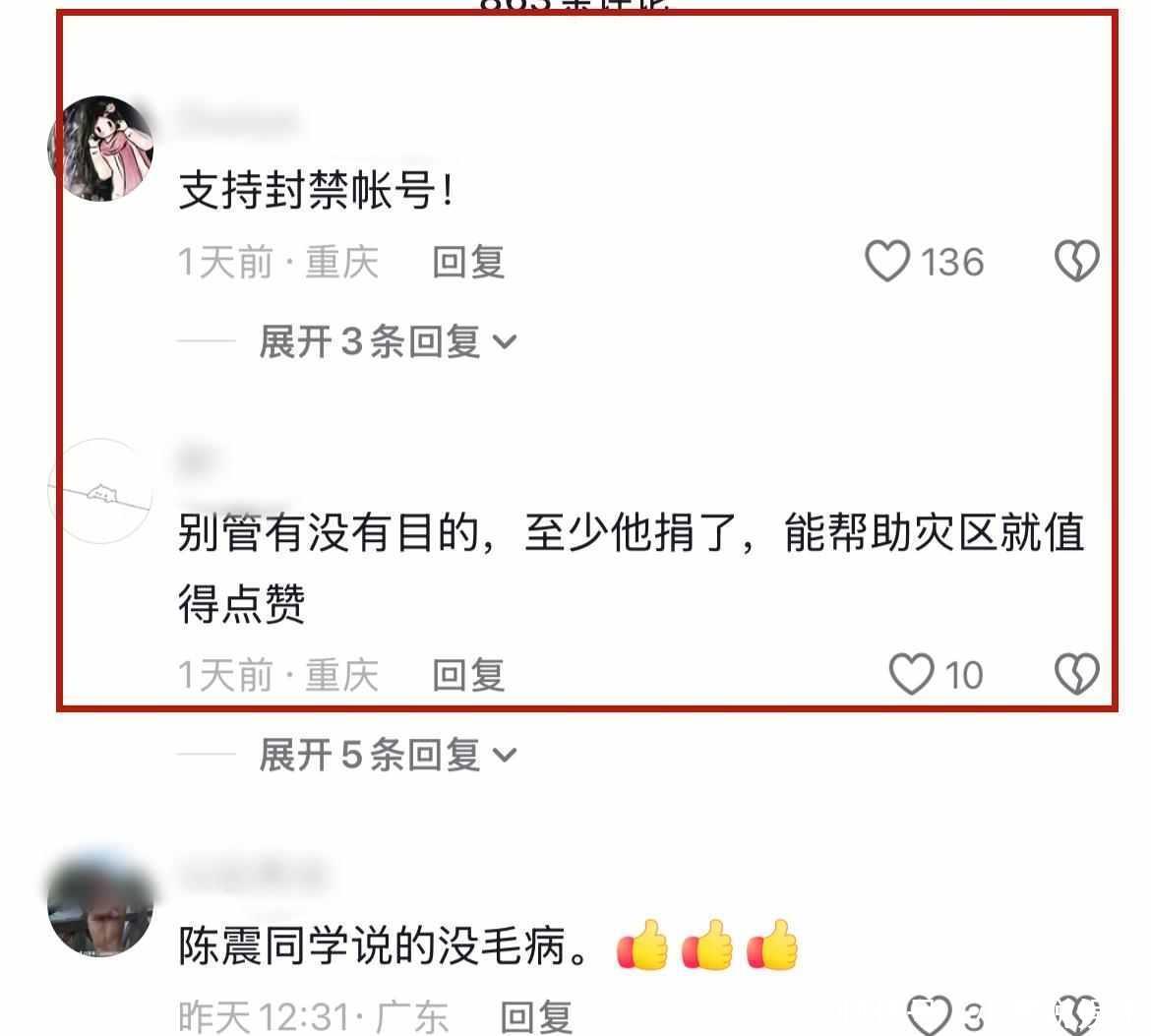Click chevron next to 展开3条回复
The width and height of the screenshot is (1151, 1036).
[505, 342]
